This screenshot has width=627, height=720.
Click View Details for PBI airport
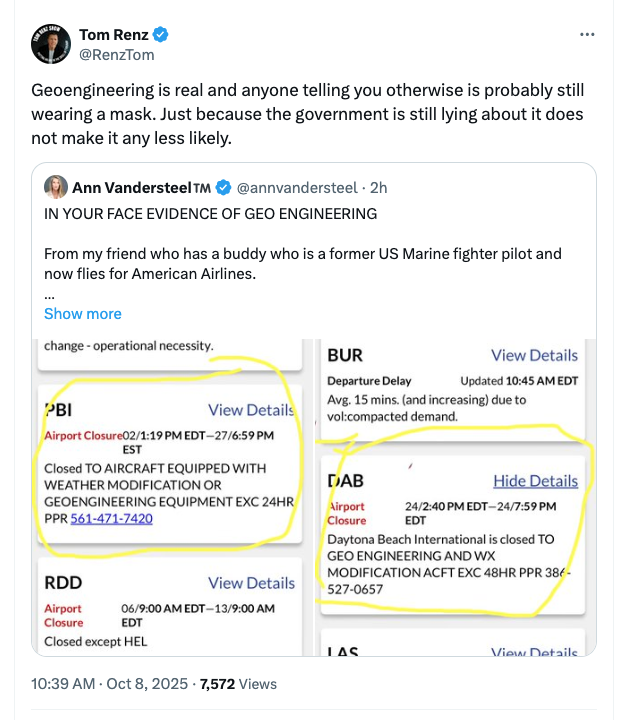(251, 410)
